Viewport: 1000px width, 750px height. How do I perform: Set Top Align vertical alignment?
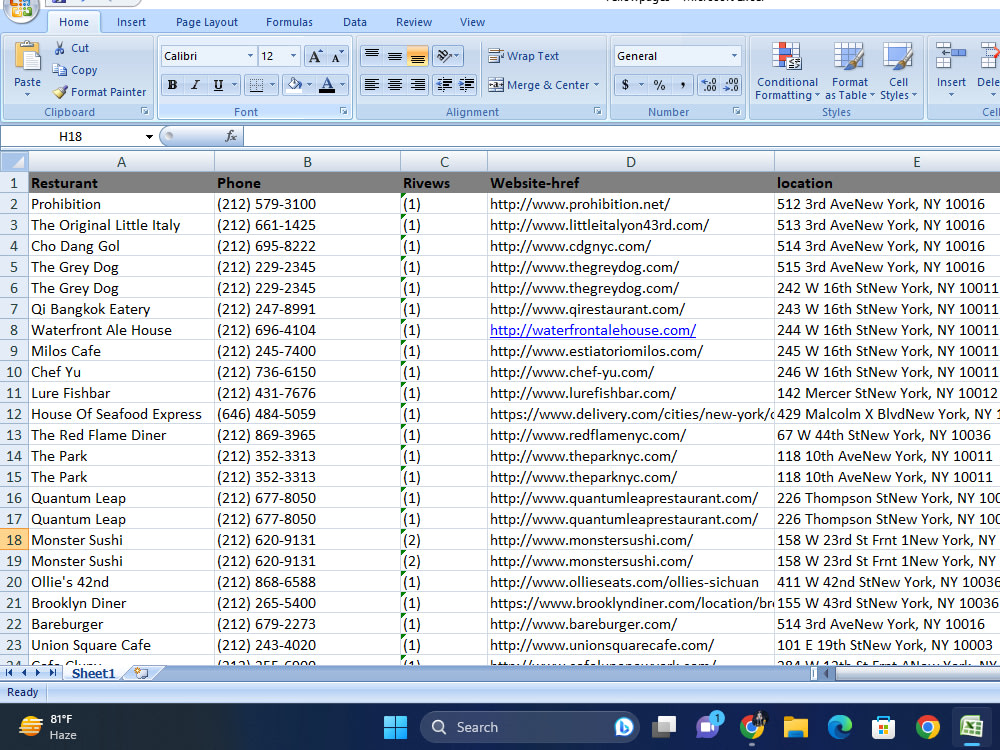pos(372,56)
